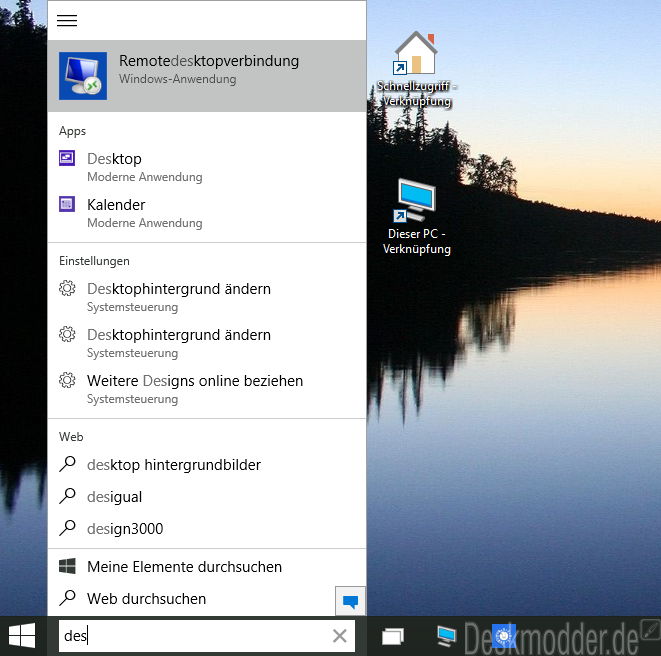The height and width of the screenshot is (656, 661).
Task: Click the Apps section header
Action: click(x=73, y=131)
